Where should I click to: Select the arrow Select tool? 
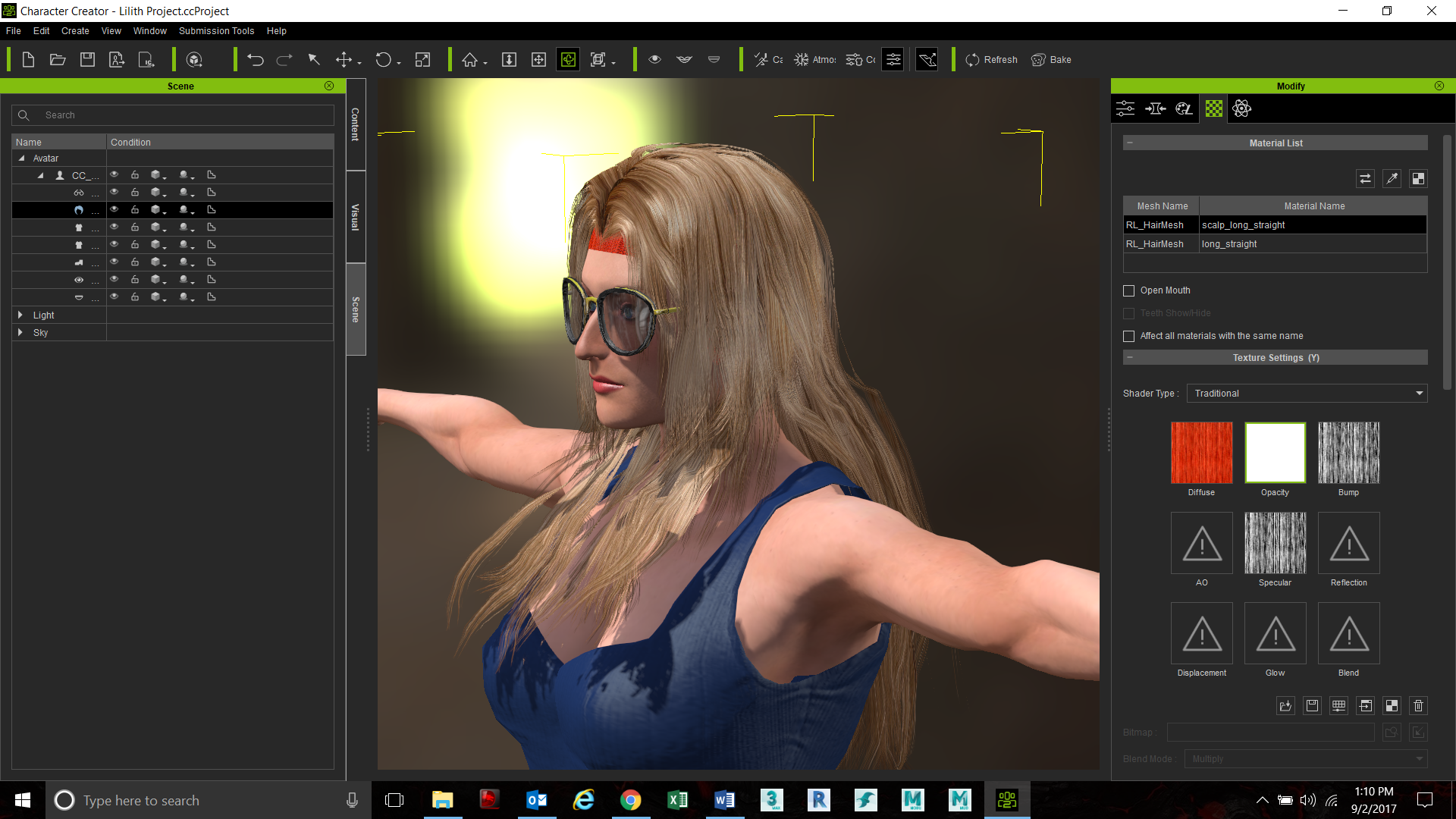tap(314, 60)
